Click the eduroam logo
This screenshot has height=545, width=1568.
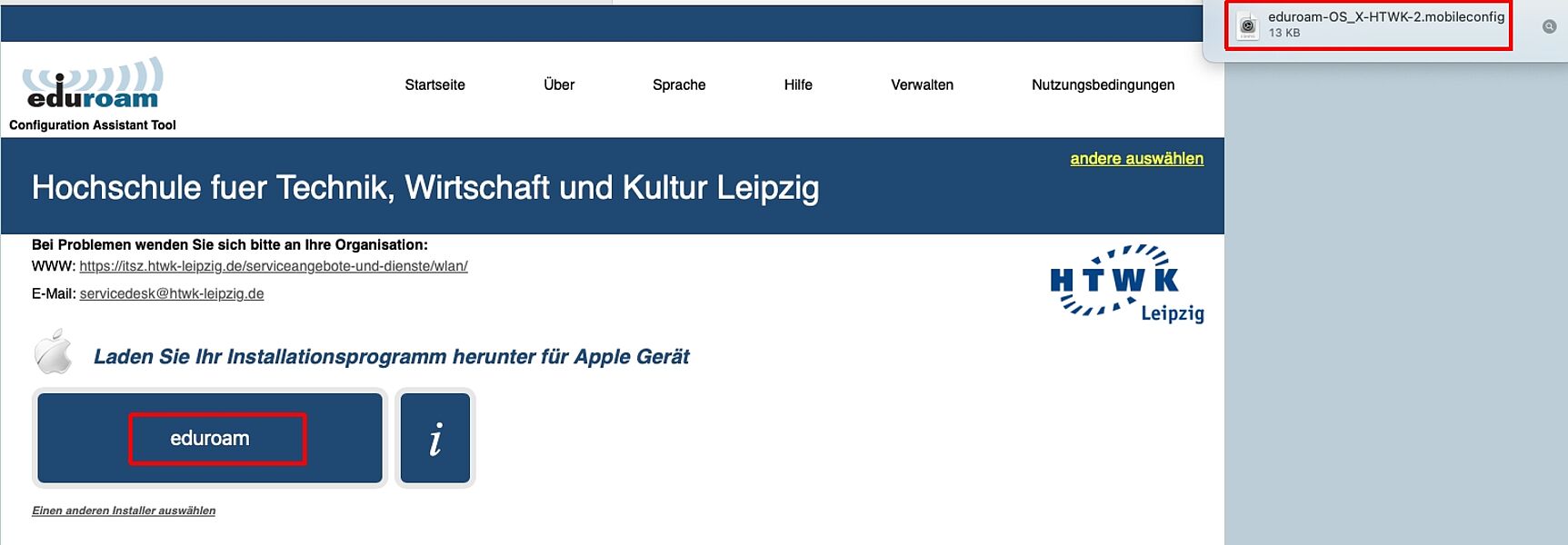click(x=92, y=84)
